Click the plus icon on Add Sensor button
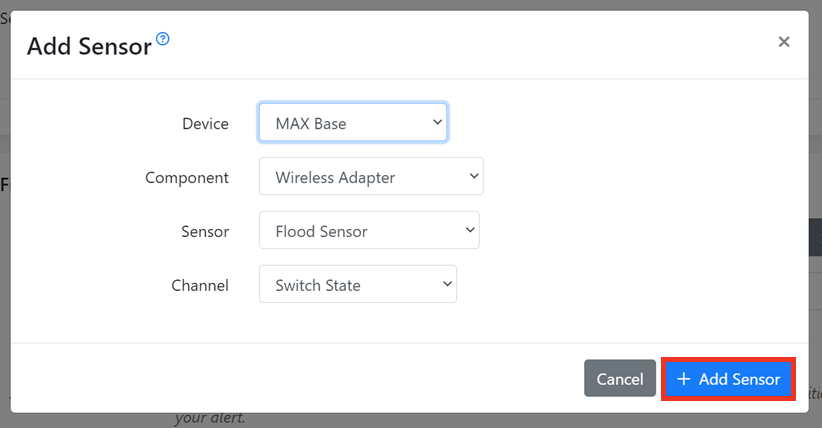The width and height of the screenshot is (822, 428). pyautogui.click(x=684, y=379)
